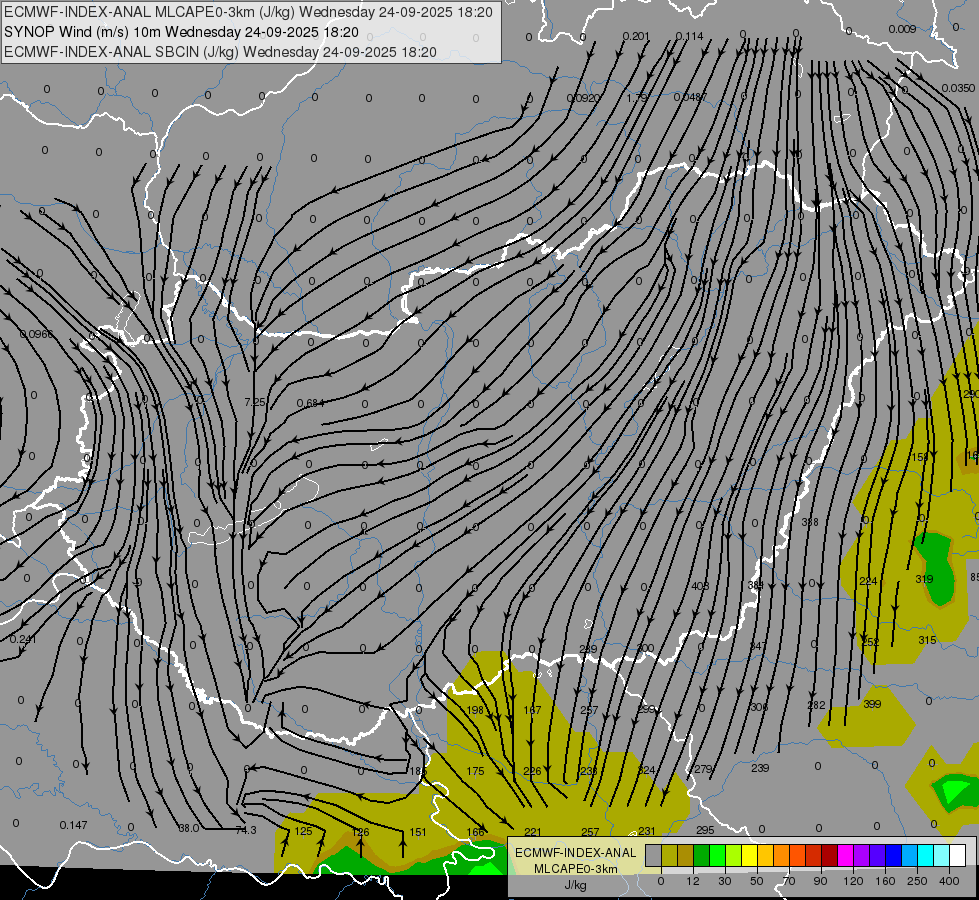The image size is (979, 900).
Task: Click the 0.684 data value on map
Action: (x=310, y=403)
